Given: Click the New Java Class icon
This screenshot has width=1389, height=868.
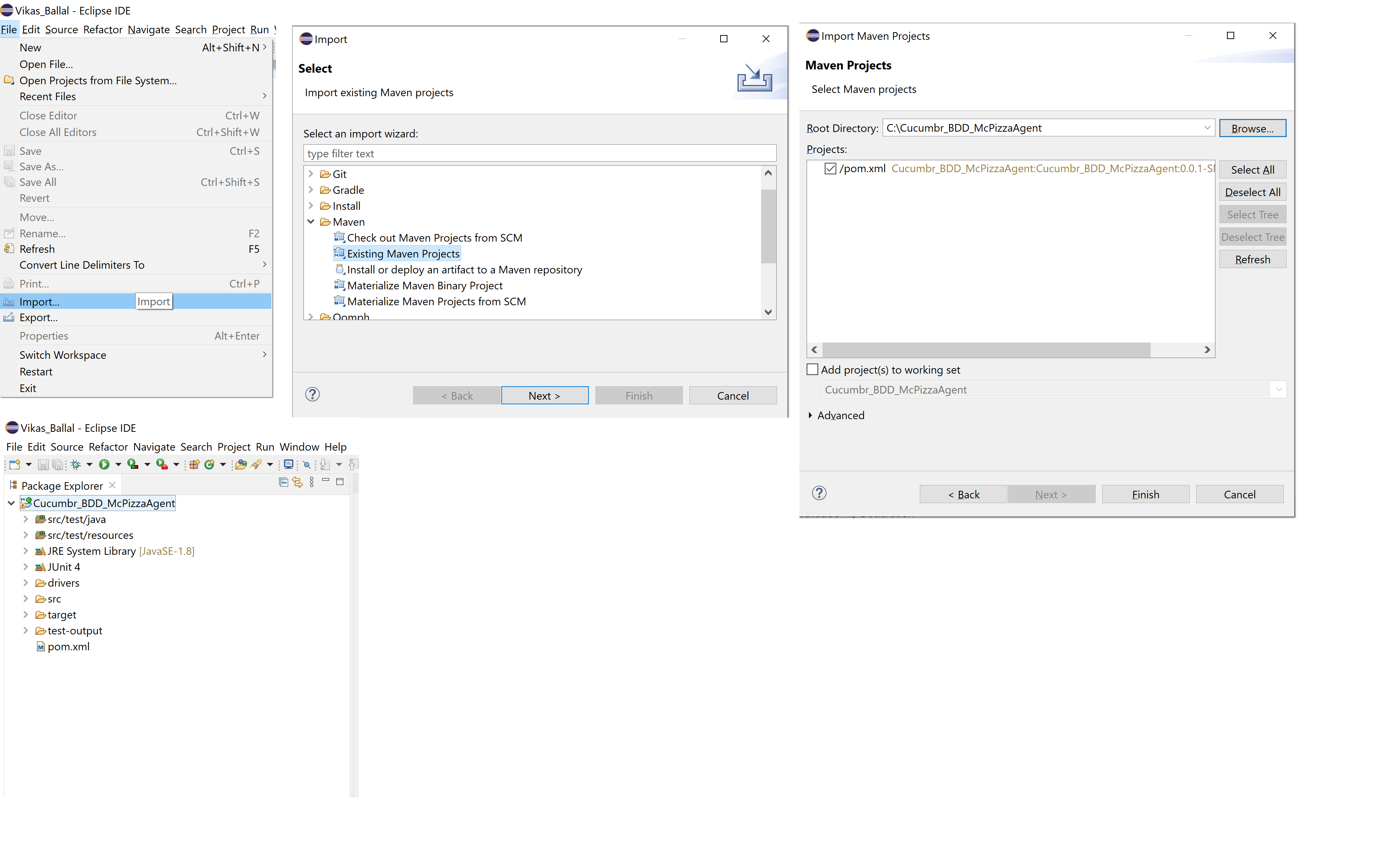Looking at the screenshot, I should coord(209,464).
